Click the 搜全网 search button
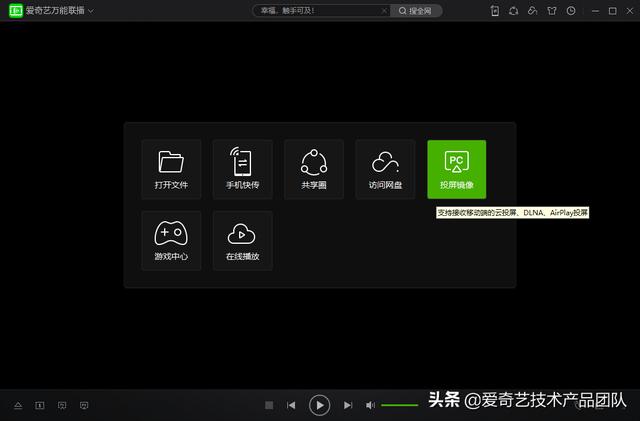The height and width of the screenshot is (421, 640). (x=416, y=11)
